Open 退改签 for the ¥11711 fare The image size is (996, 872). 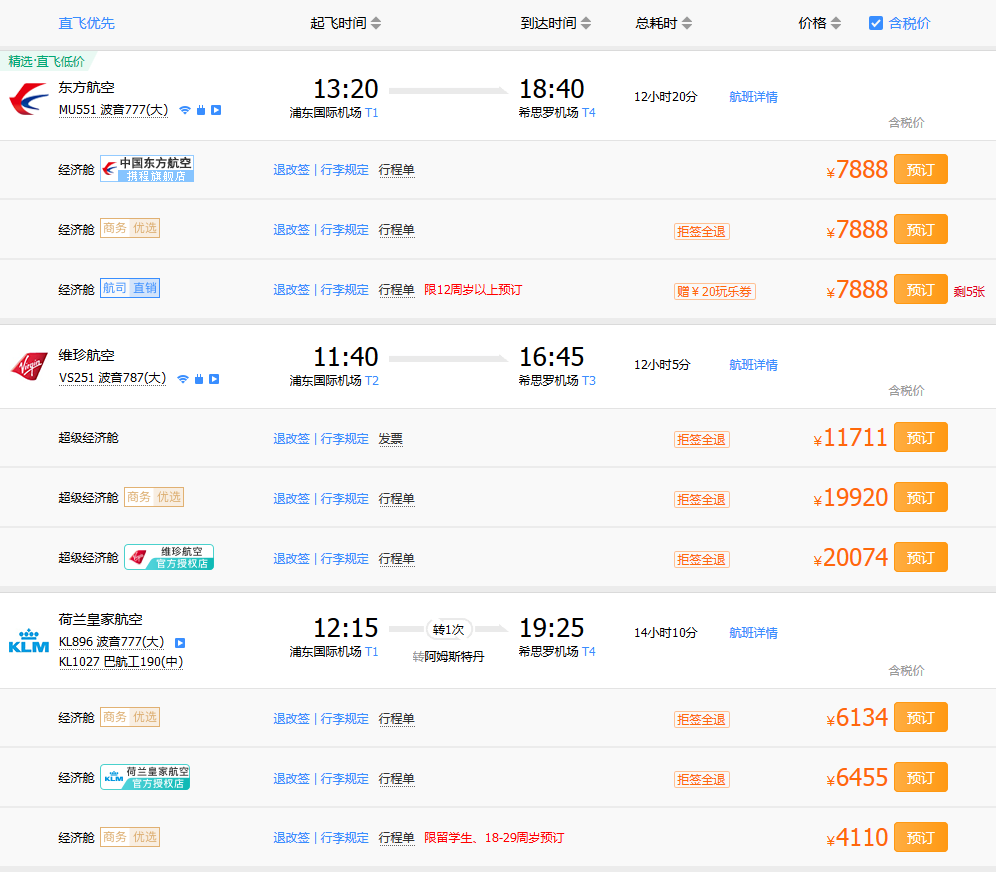(x=292, y=439)
